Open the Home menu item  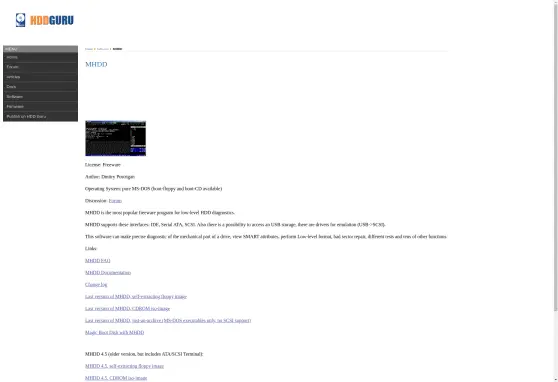coord(41,57)
